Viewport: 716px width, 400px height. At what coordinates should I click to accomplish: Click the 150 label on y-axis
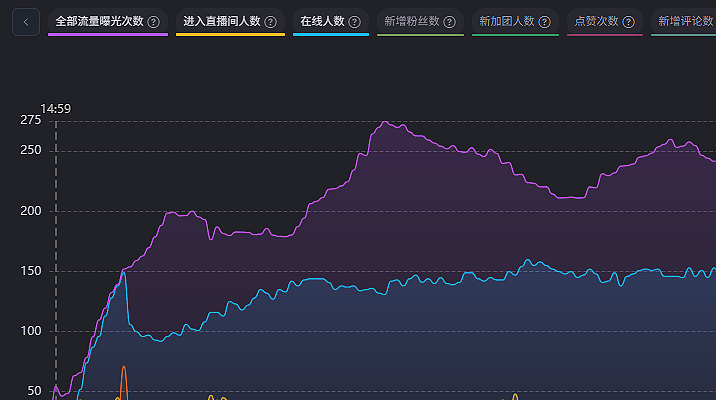[30, 271]
